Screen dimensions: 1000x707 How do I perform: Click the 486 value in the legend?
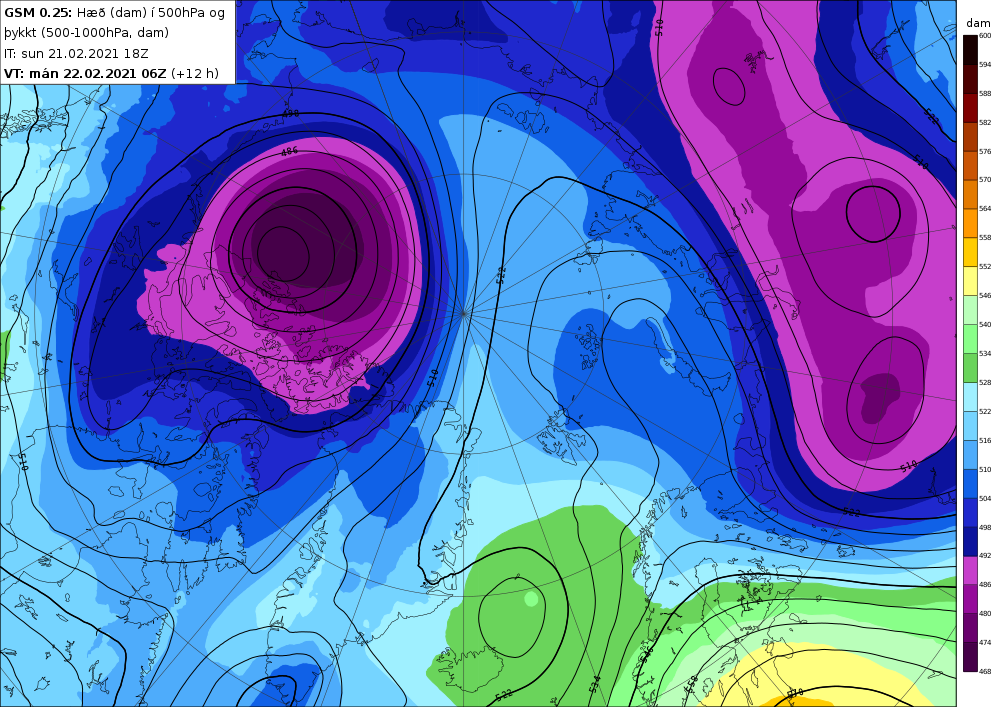click(x=985, y=585)
